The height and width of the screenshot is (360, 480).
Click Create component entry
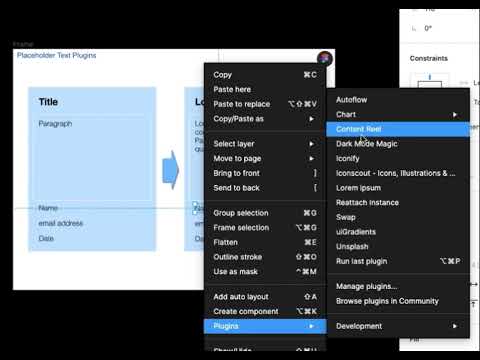[265, 311]
